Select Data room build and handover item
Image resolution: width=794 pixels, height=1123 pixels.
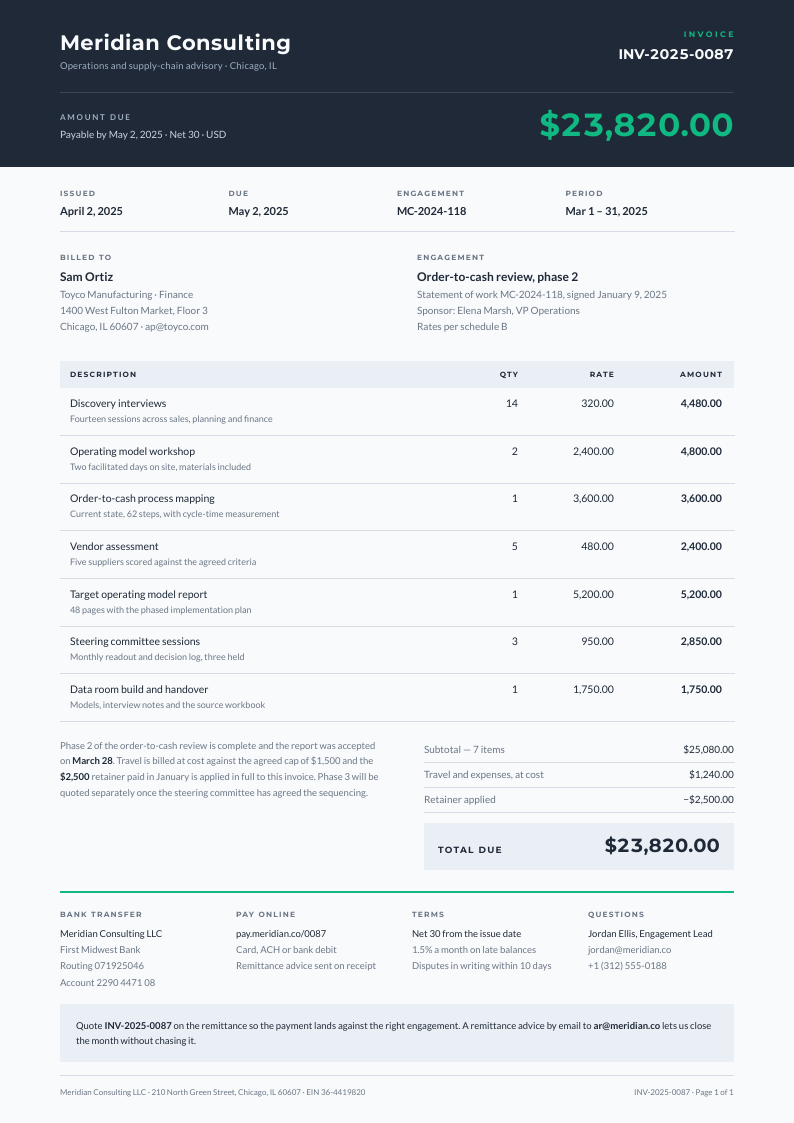140,690
